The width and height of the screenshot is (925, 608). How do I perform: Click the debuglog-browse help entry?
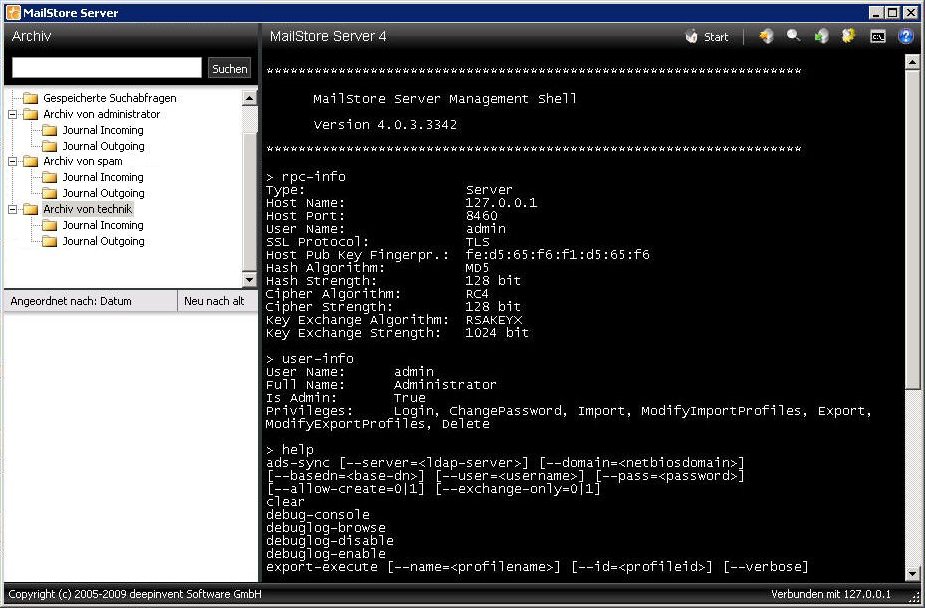tap(326, 527)
